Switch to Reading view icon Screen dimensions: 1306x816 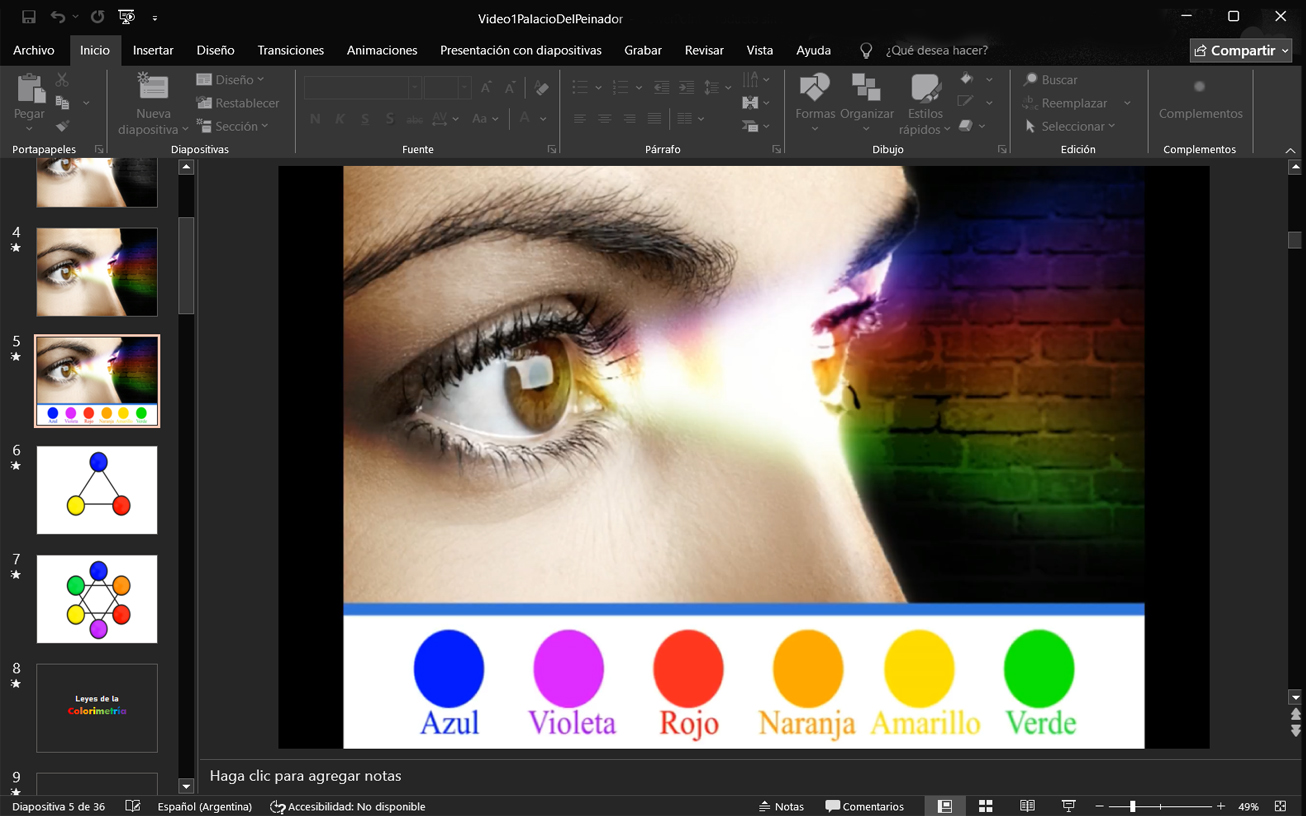[1027, 806]
